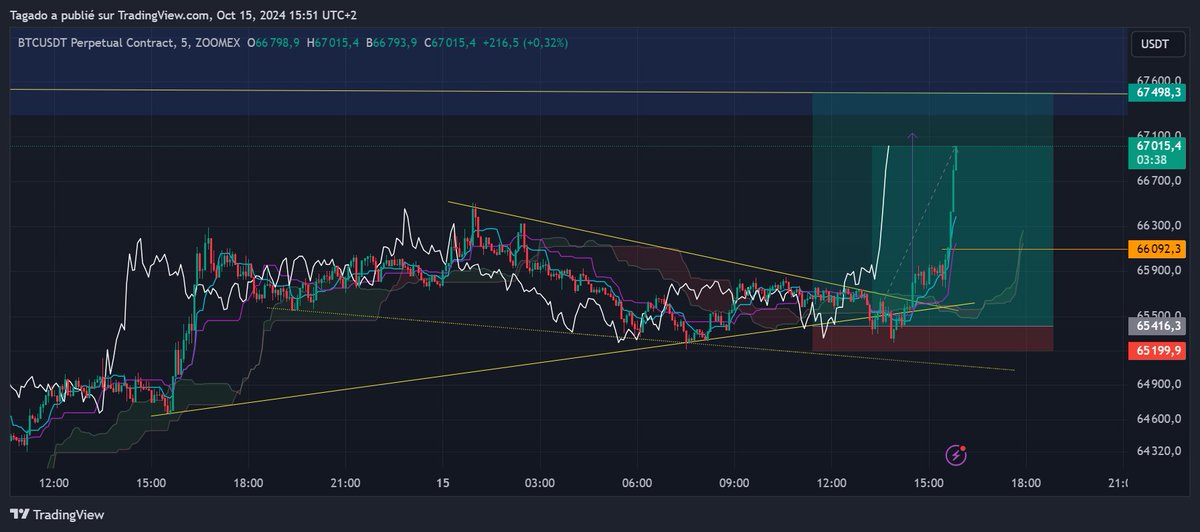Click the change value +216,5 (+0,32%)
This screenshot has height=532, width=1200.
coord(527,42)
